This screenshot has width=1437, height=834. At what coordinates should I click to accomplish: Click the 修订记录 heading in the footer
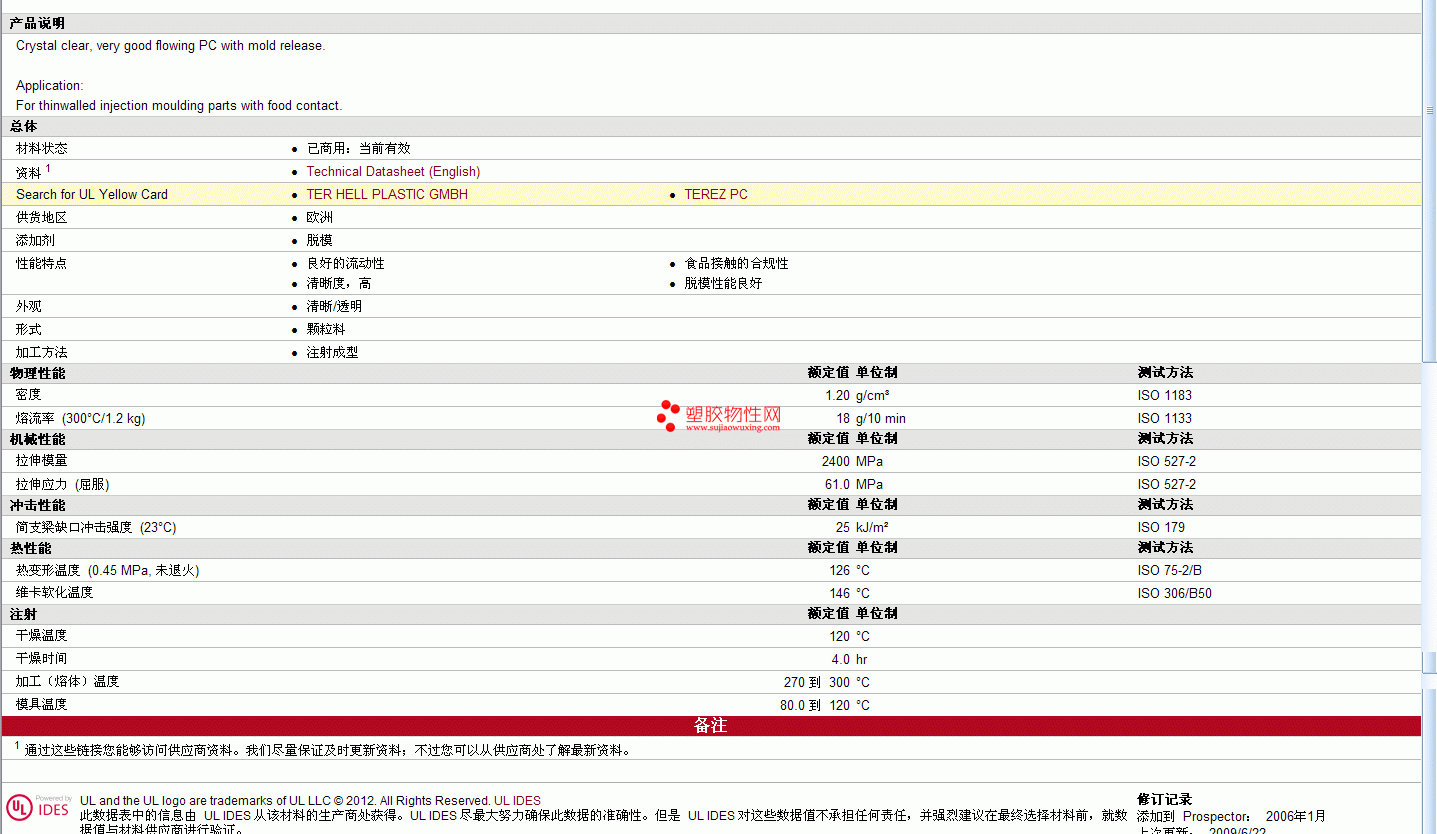tap(1165, 800)
